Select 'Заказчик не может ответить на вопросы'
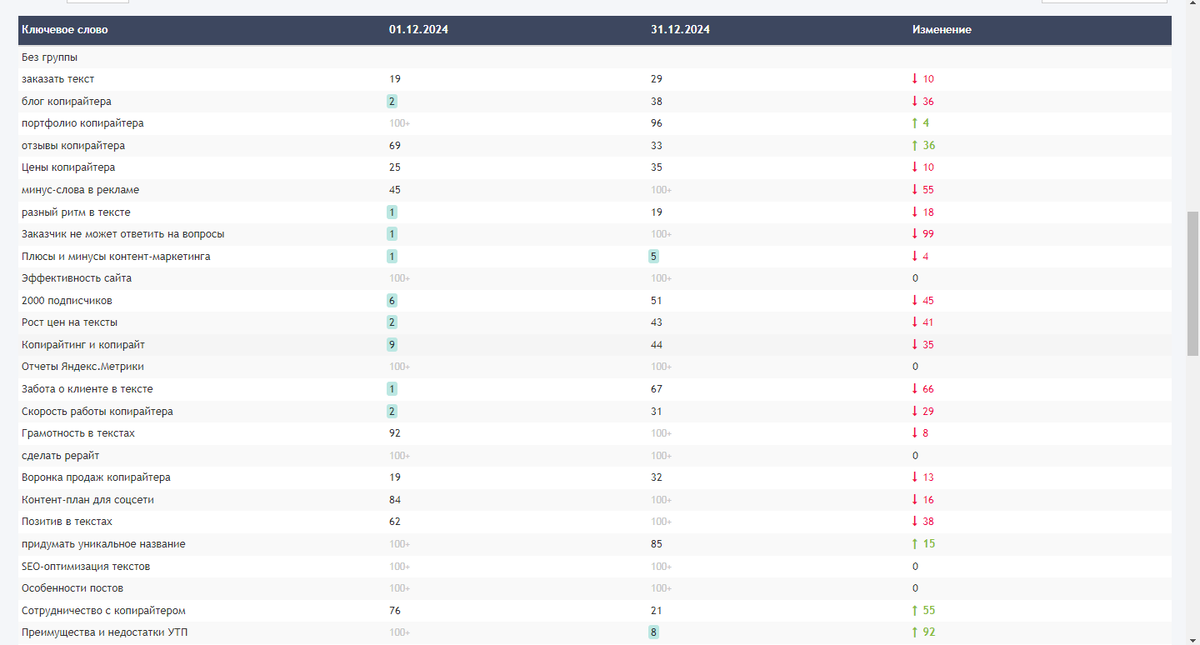1200x645 pixels. coord(122,234)
